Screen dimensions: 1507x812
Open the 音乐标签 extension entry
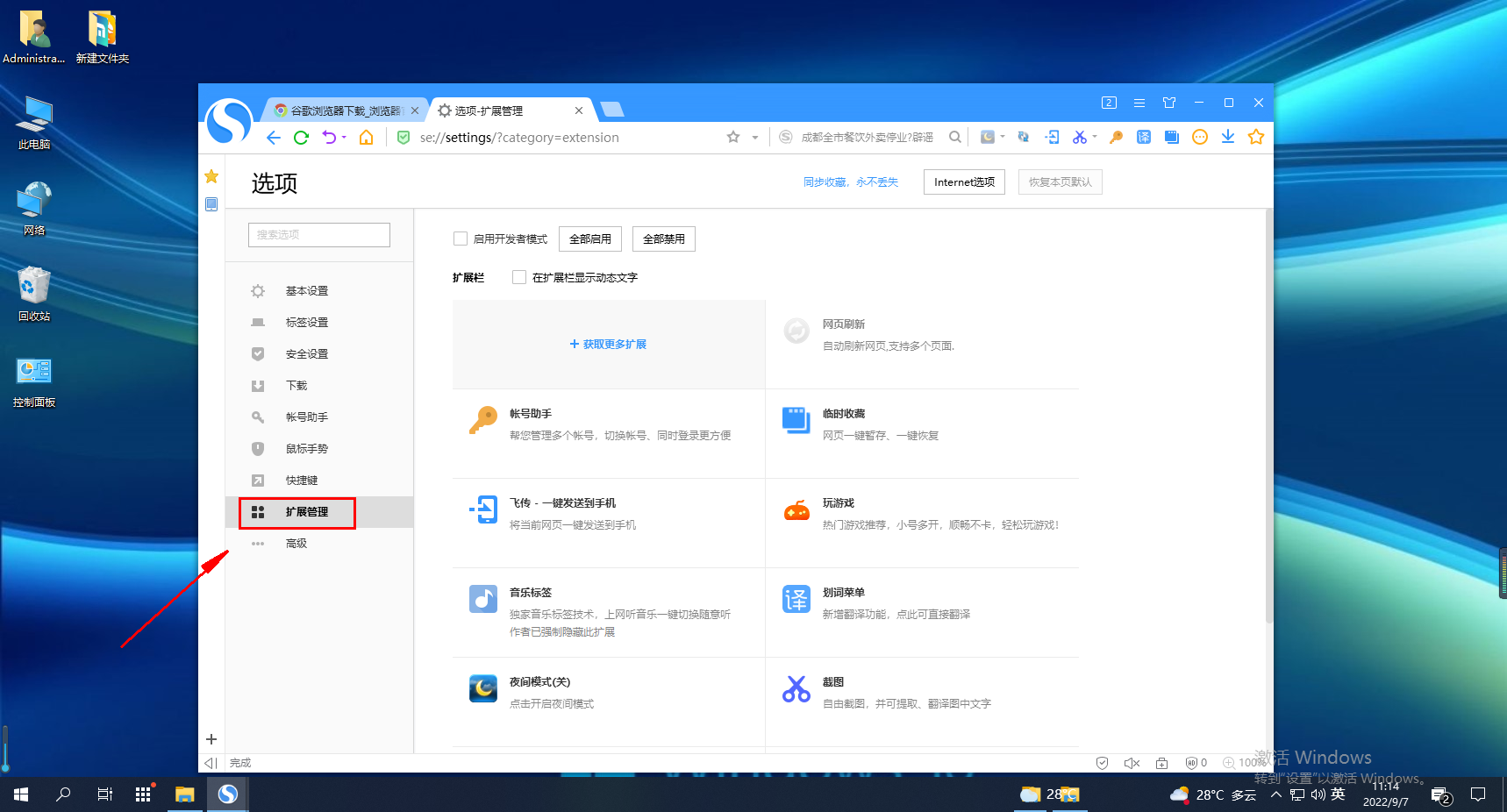609,612
